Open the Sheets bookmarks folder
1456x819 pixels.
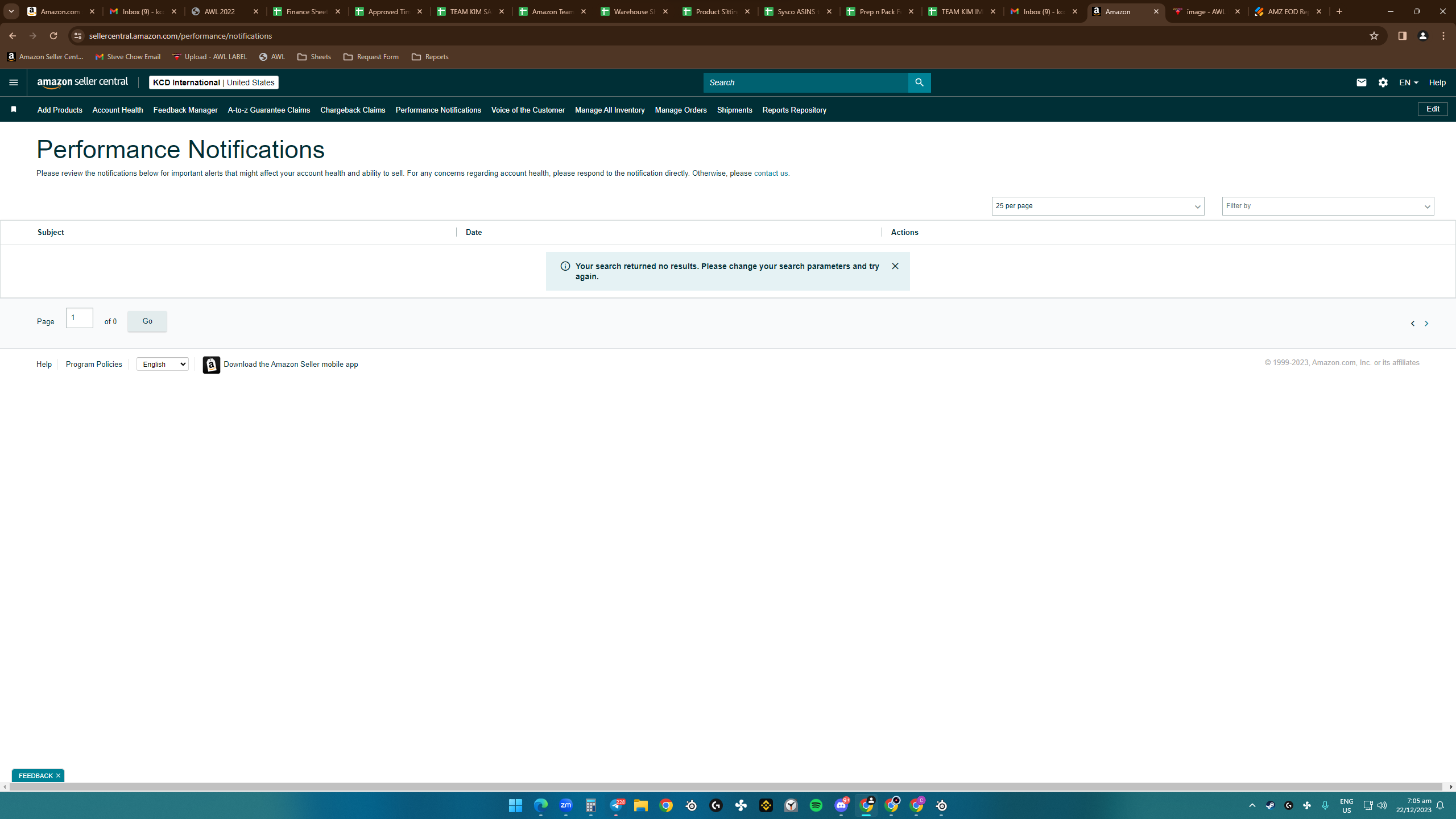coord(314,57)
